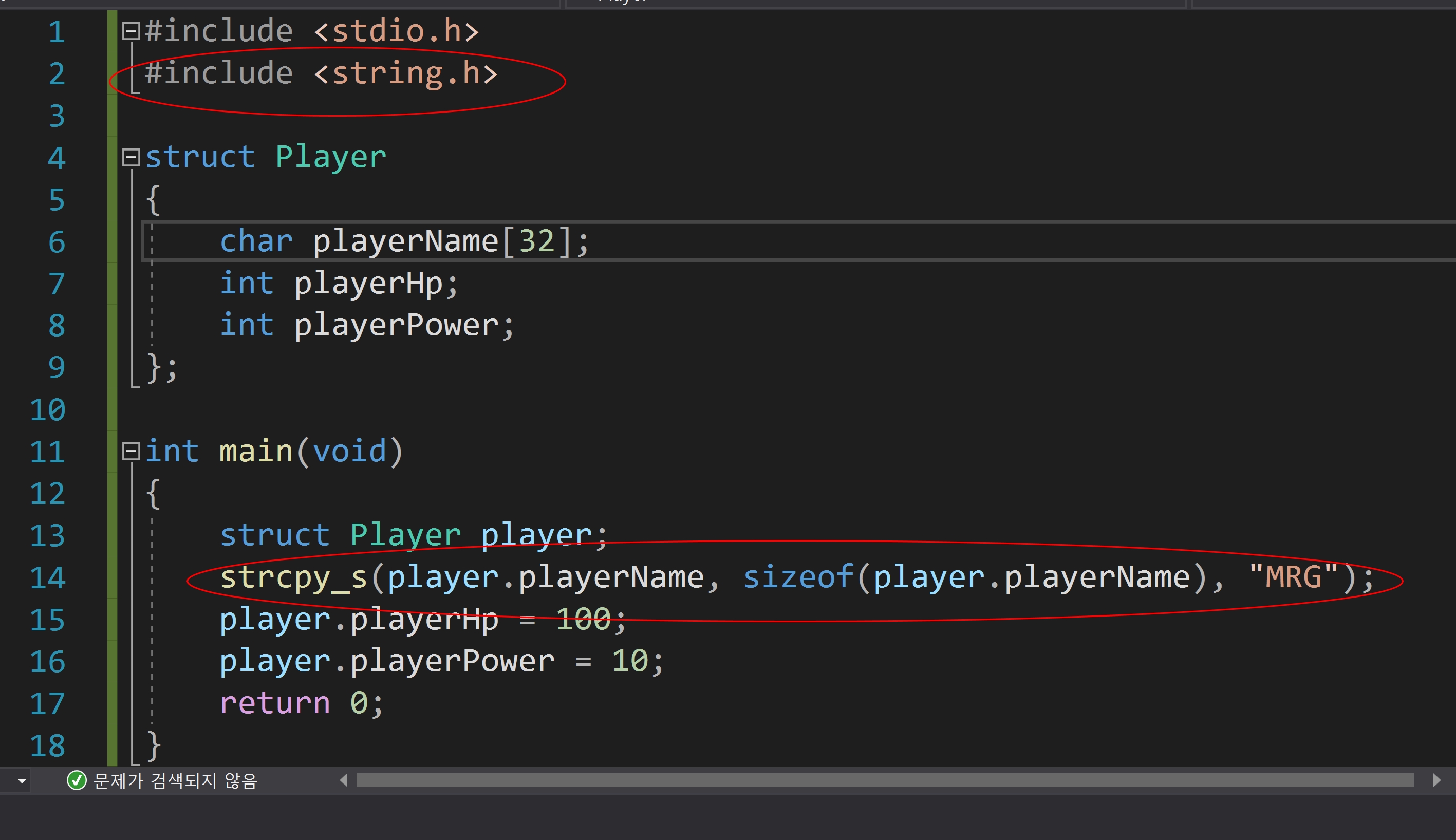Click on '<string.h>' header text
Screen dimensions: 1456x840
pos(405,74)
